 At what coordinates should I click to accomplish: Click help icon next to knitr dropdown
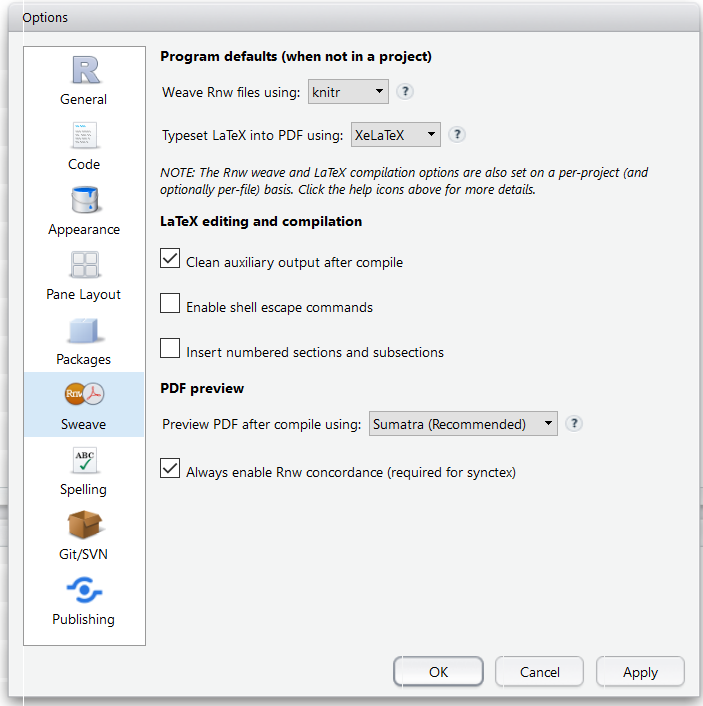405,92
